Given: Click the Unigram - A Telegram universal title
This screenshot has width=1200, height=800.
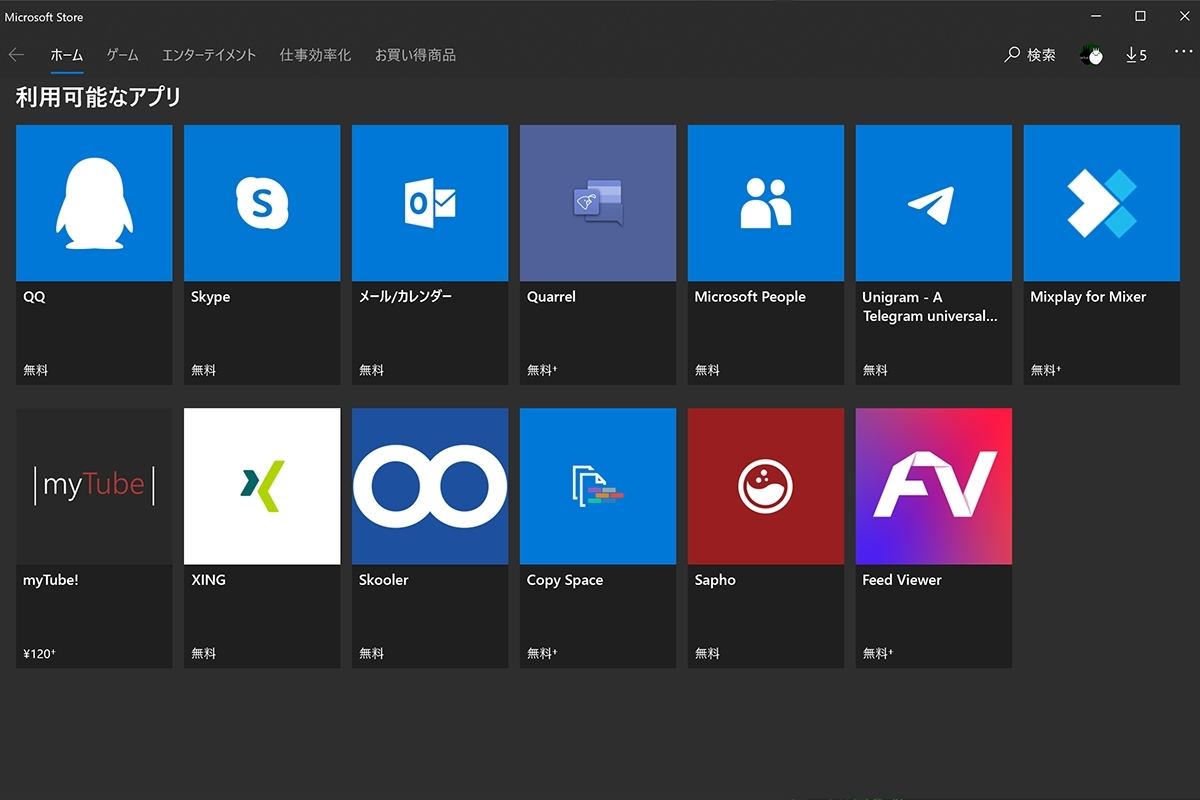Looking at the screenshot, I should (x=930, y=306).
